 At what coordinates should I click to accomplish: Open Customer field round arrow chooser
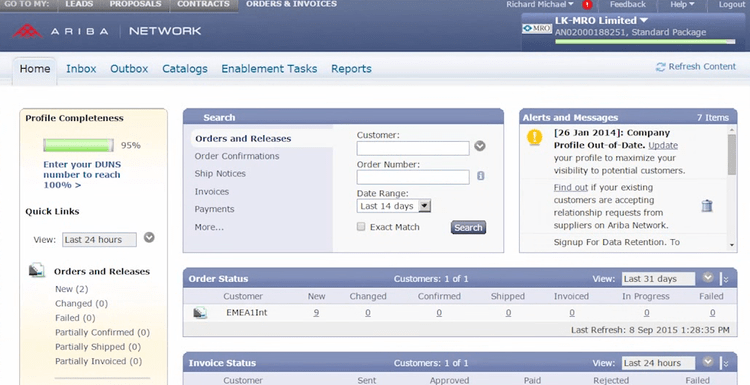pos(480,146)
